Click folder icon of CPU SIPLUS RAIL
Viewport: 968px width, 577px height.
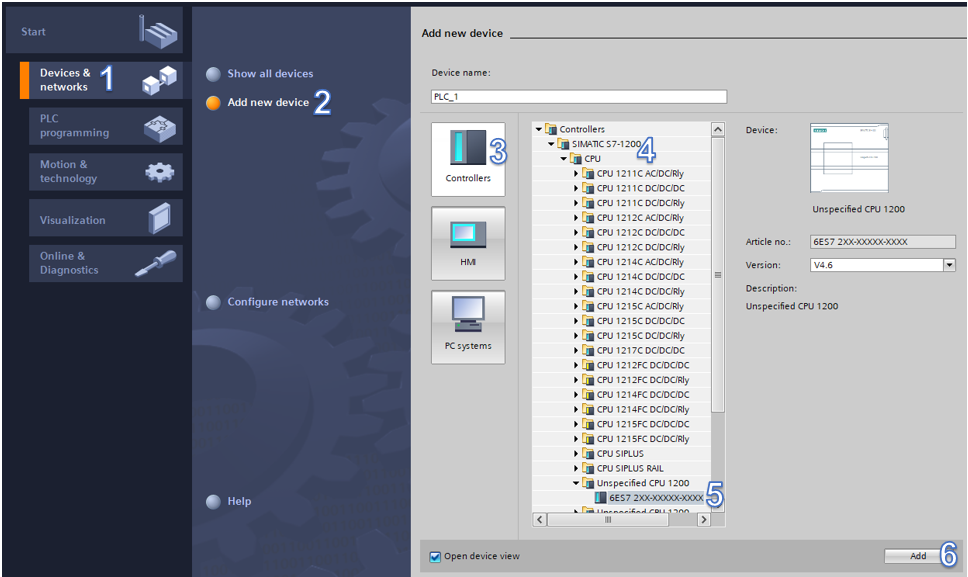[x=588, y=468]
